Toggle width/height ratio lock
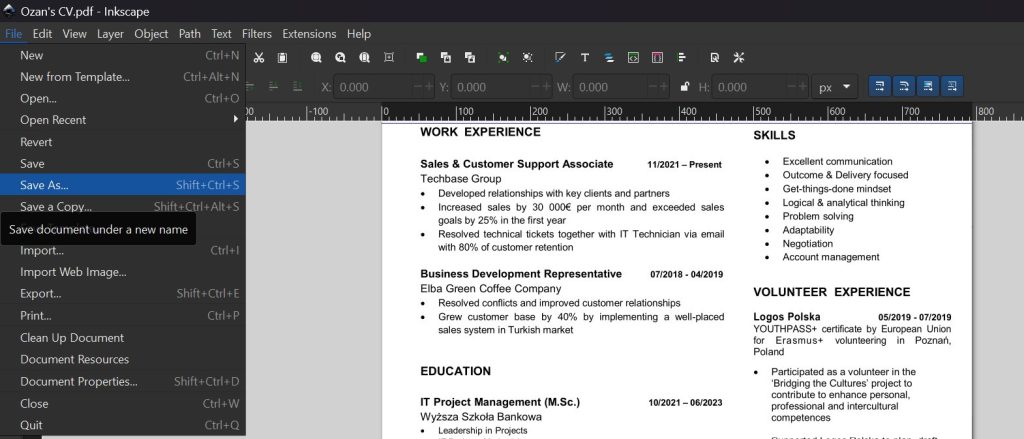The image size is (1024, 439). point(684,86)
